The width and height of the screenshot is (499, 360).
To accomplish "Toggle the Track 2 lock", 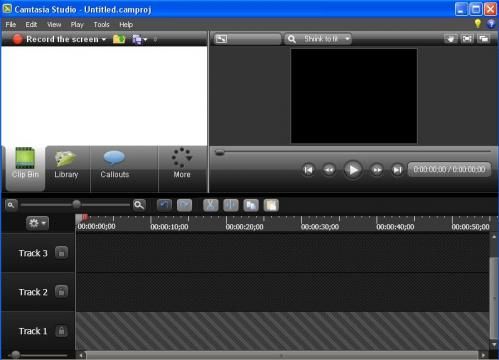I will [61, 292].
